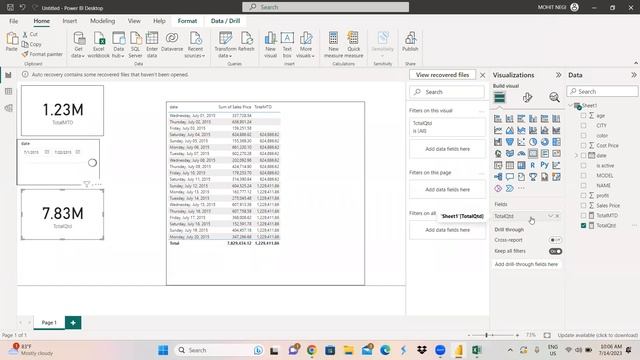Expand the date field hierarchy
The height and width of the screenshot is (360, 640).
pos(576,156)
